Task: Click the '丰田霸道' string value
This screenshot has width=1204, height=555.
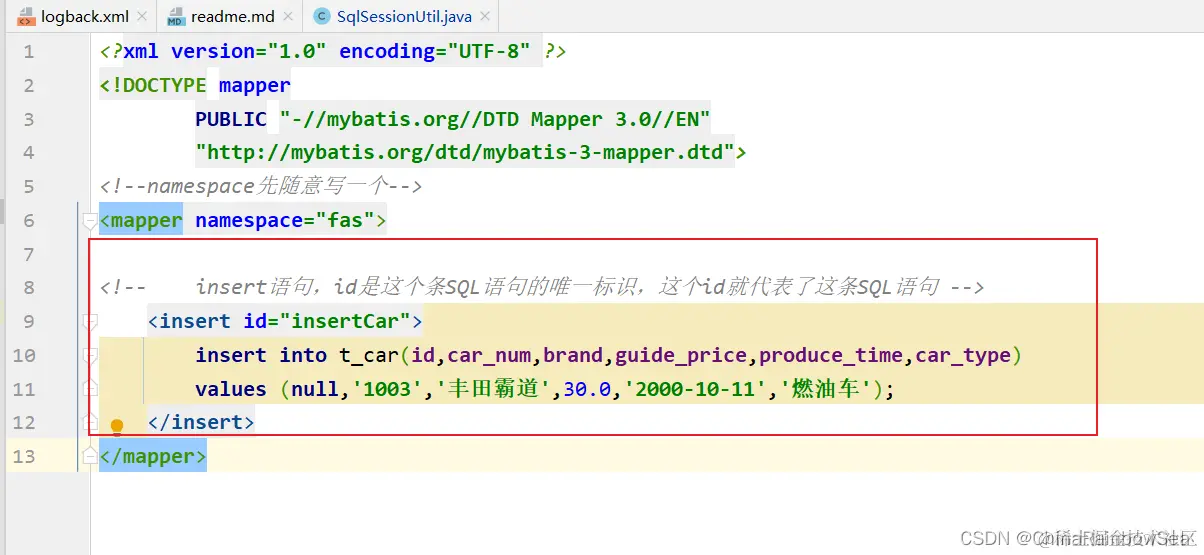Action: click(493, 389)
